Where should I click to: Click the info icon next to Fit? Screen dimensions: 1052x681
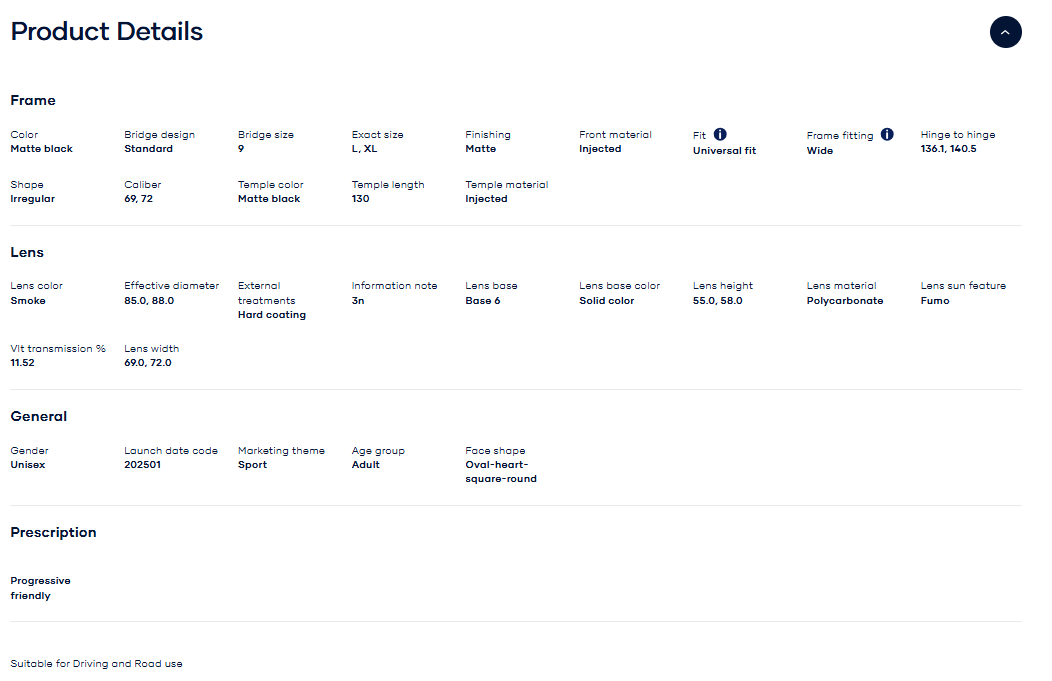(720, 134)
